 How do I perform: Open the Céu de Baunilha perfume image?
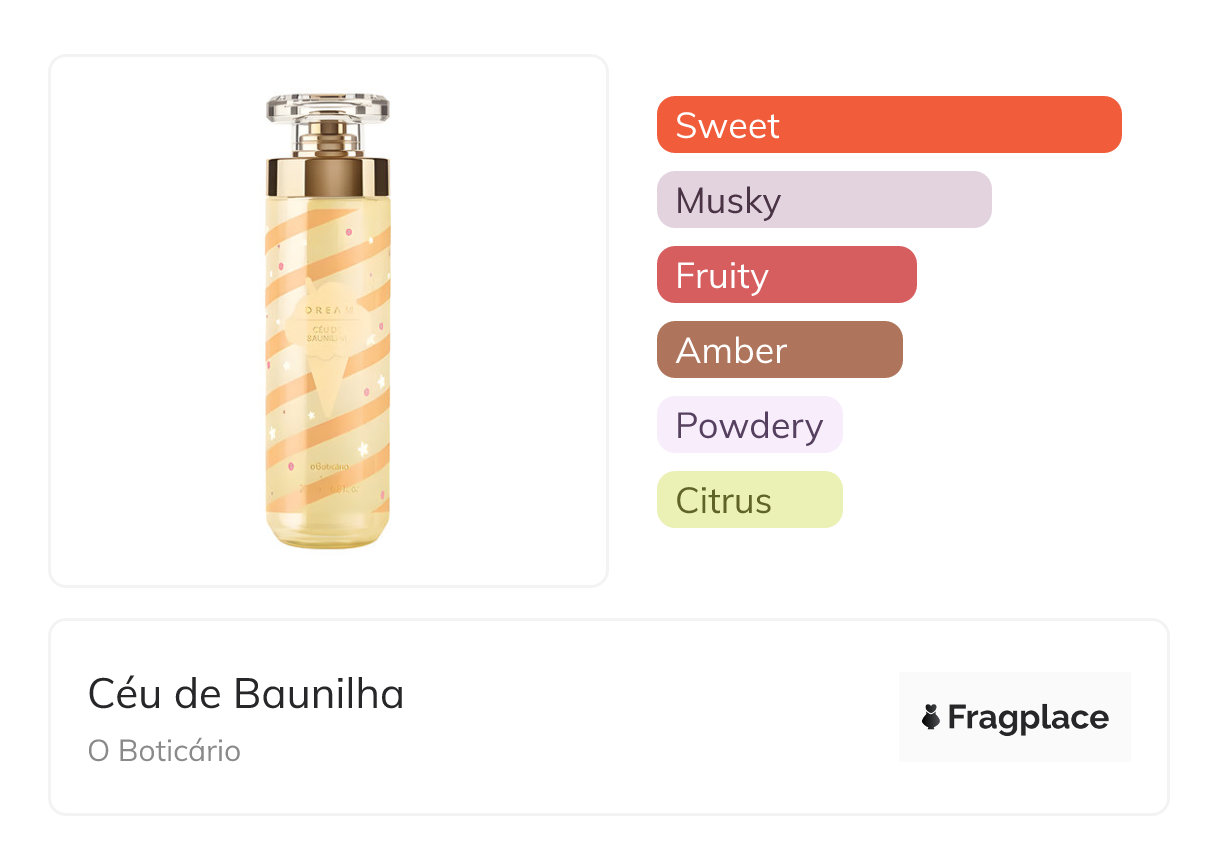pyautogui.click(x=328, y=320)
